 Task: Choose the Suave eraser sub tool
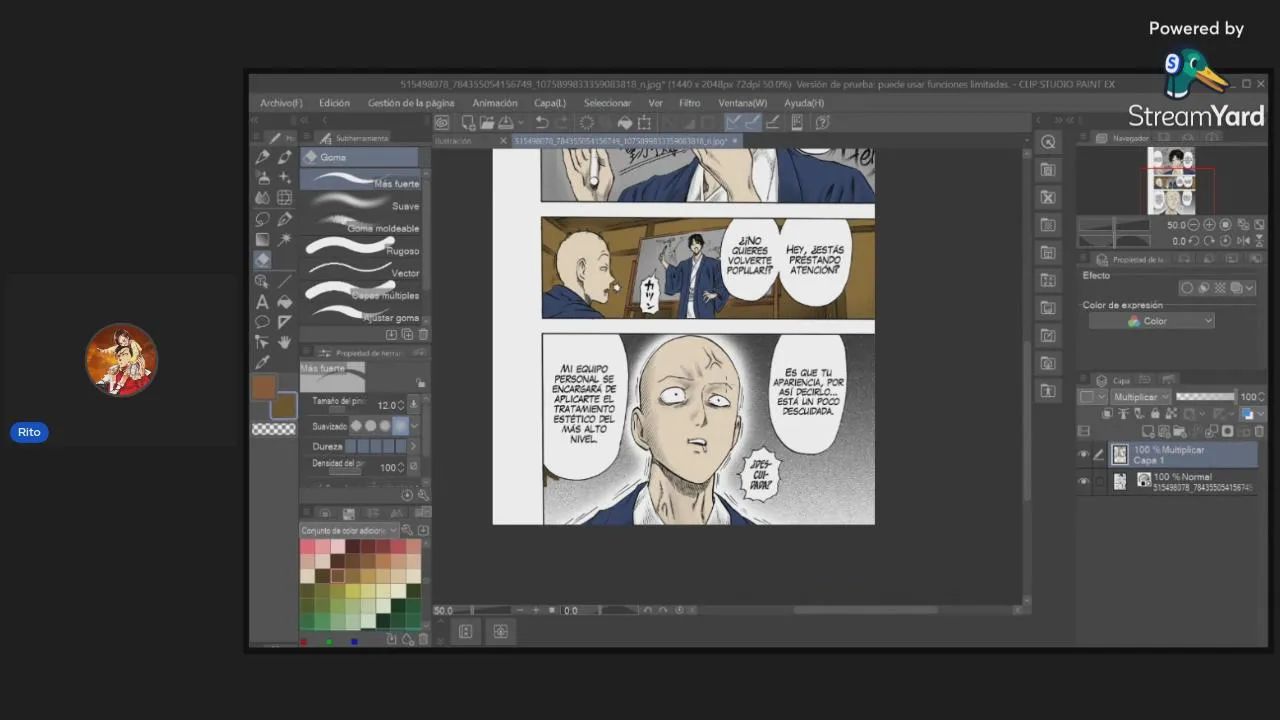click(x=361, y=203)
